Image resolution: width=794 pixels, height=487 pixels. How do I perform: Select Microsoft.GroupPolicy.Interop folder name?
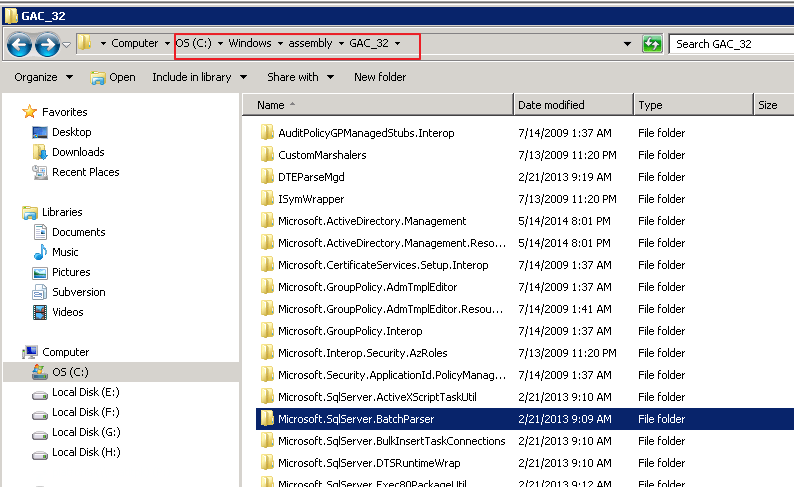click(350, 331)
